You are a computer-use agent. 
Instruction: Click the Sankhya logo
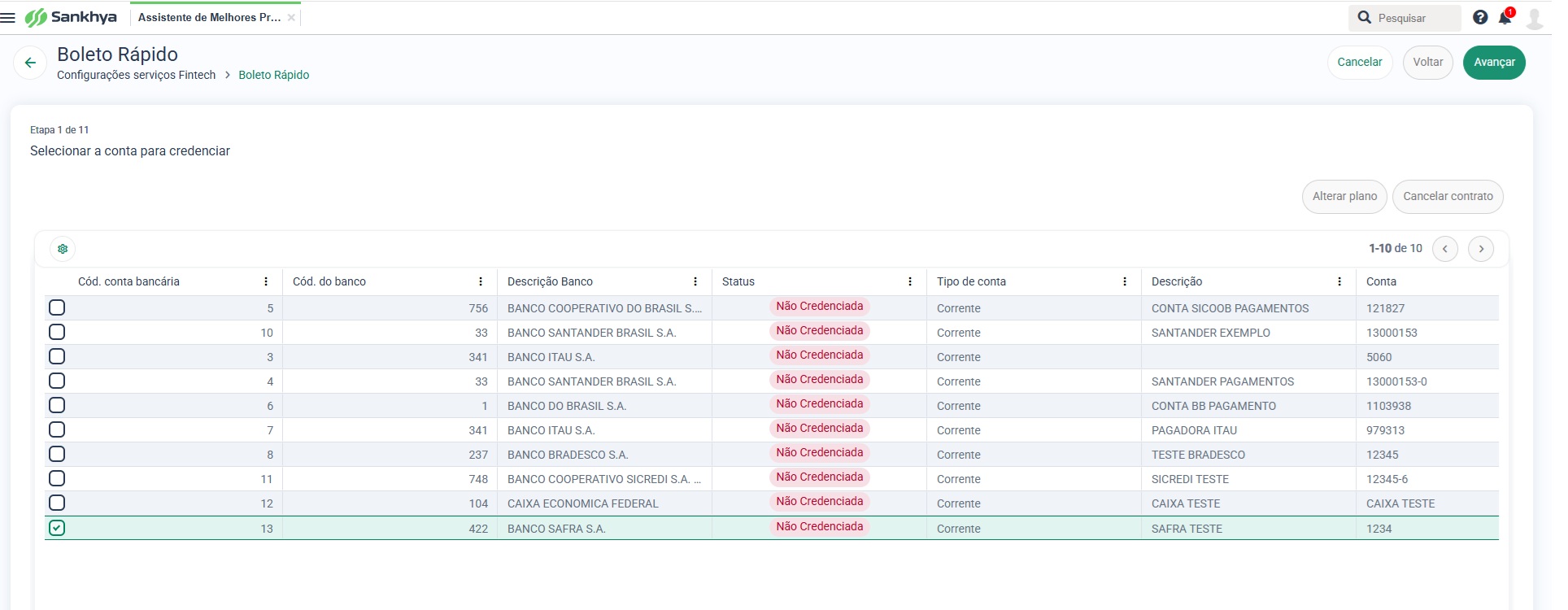pos(71,17)
